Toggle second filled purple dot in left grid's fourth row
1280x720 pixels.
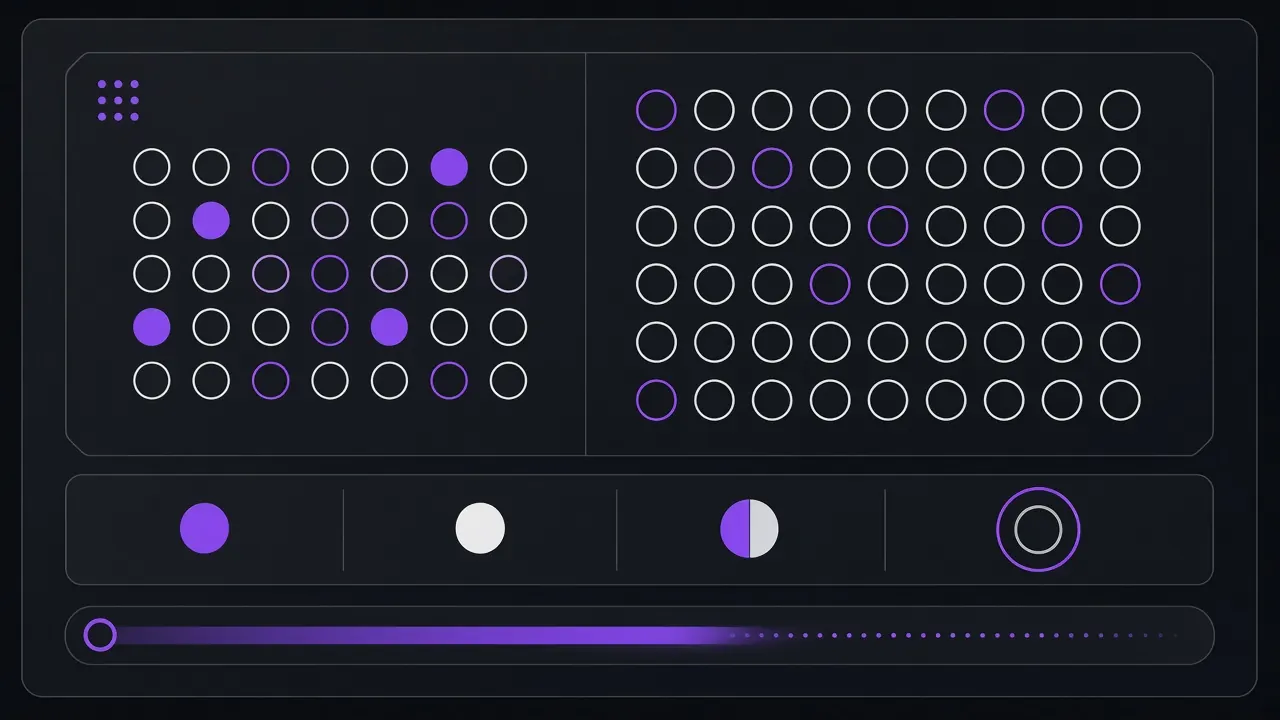[389, 327]
